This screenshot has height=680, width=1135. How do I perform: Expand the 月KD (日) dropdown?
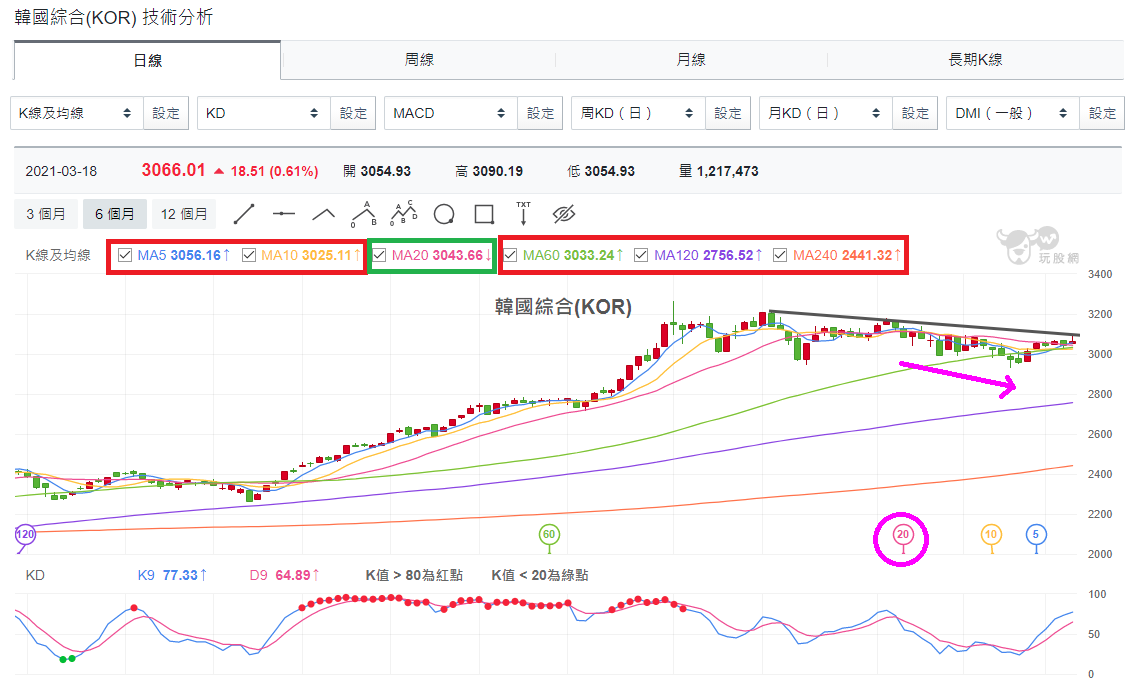coord(826,113)
